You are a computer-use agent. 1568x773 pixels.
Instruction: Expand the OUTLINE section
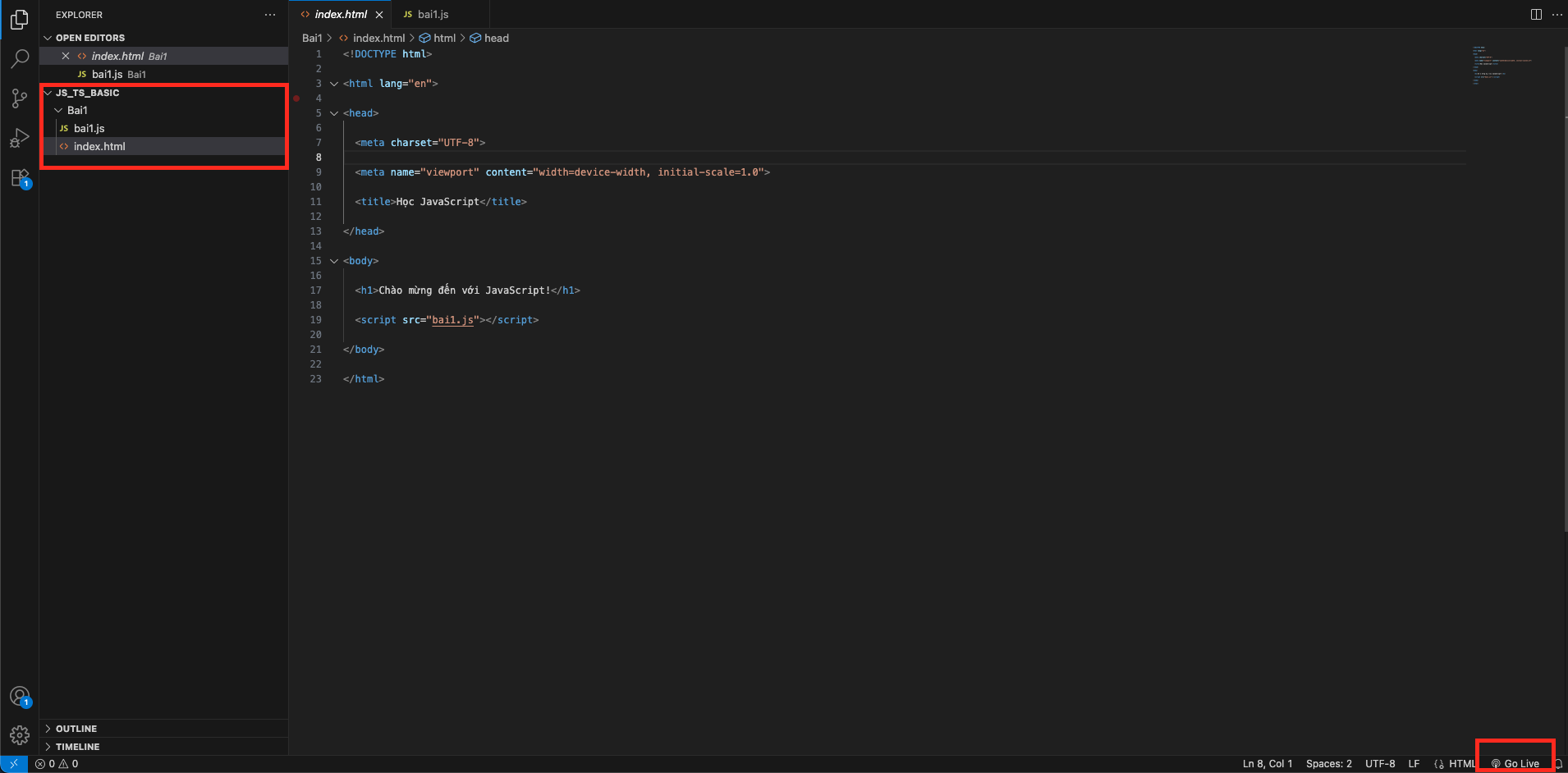pyautogui.click(x=76, y=729)
